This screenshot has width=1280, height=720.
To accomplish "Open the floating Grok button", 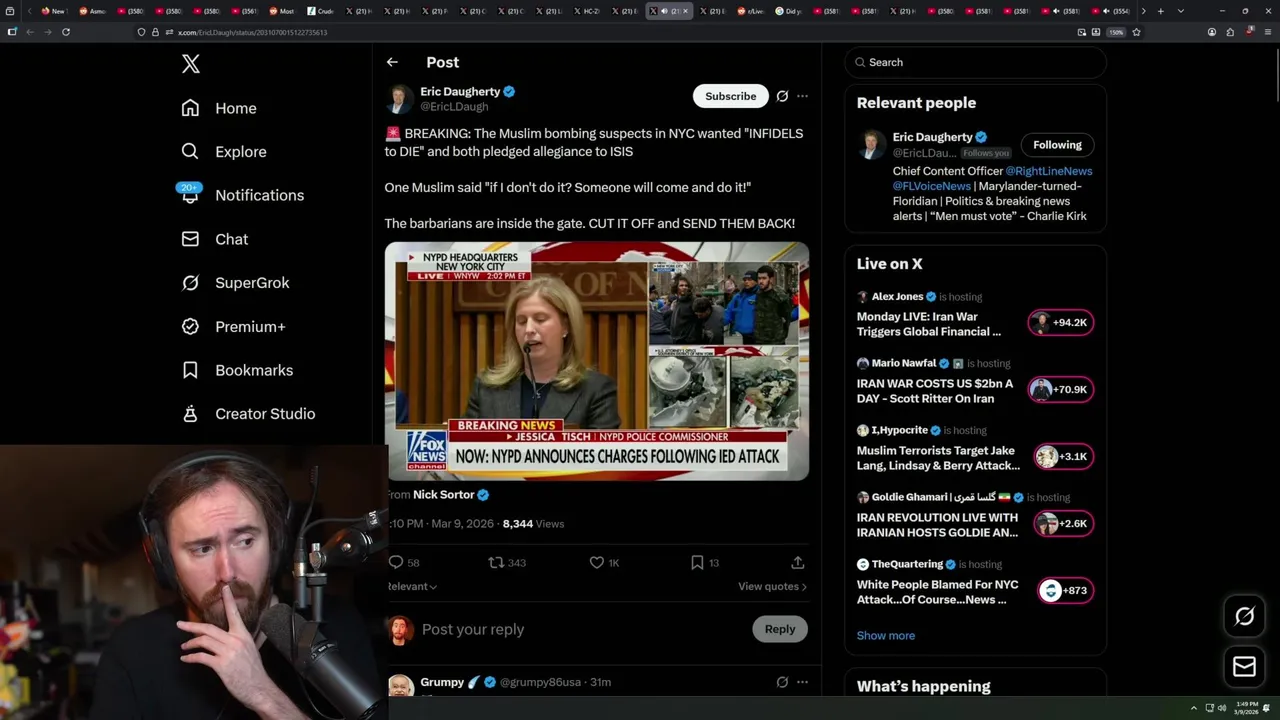I will (x=1244, y=617).
